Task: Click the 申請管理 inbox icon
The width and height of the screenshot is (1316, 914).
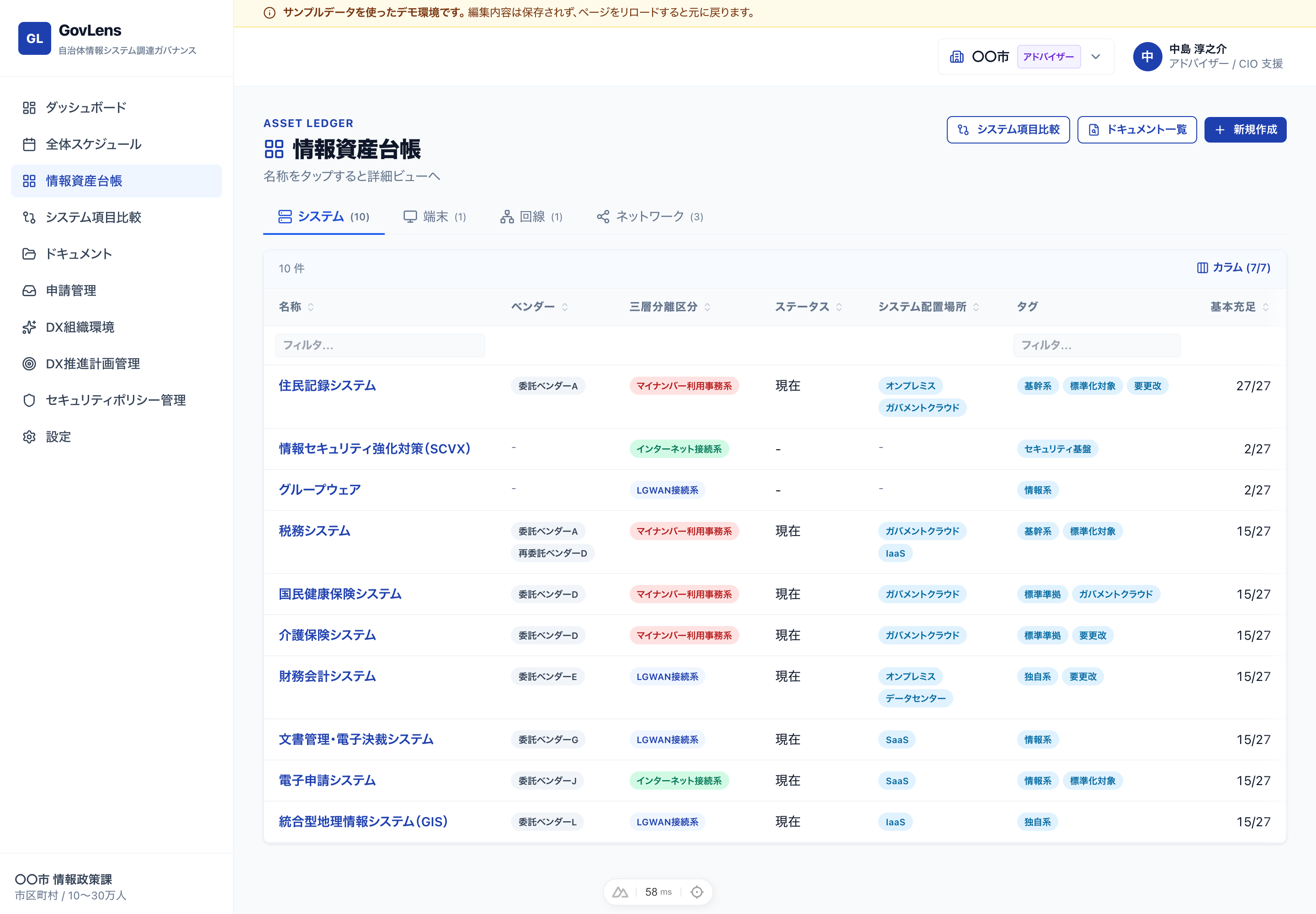Action: pos(29,291)
